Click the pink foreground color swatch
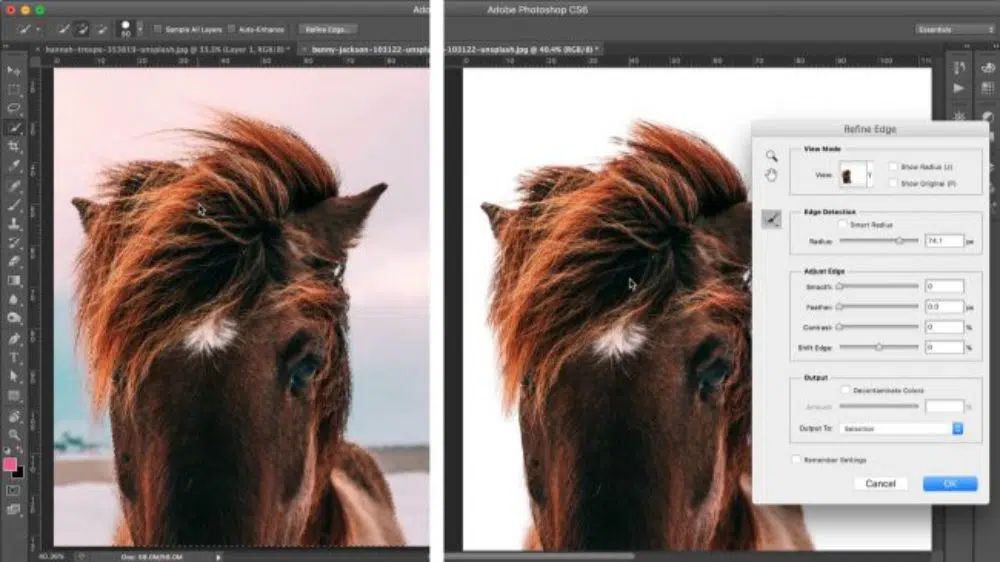 click(x=11, y=465)
